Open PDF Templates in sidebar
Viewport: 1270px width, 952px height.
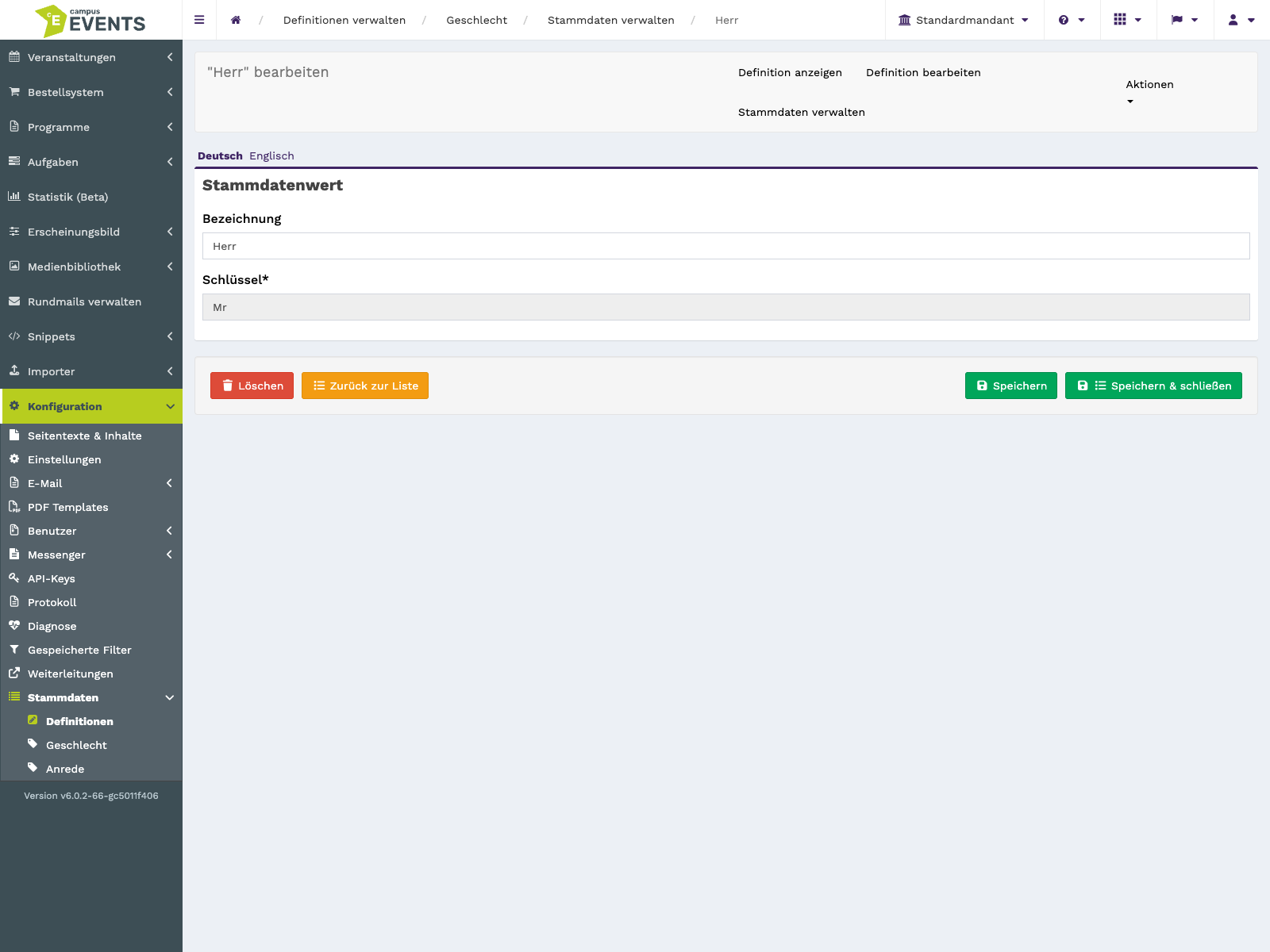pyautogui.click(x=91, y=507)
